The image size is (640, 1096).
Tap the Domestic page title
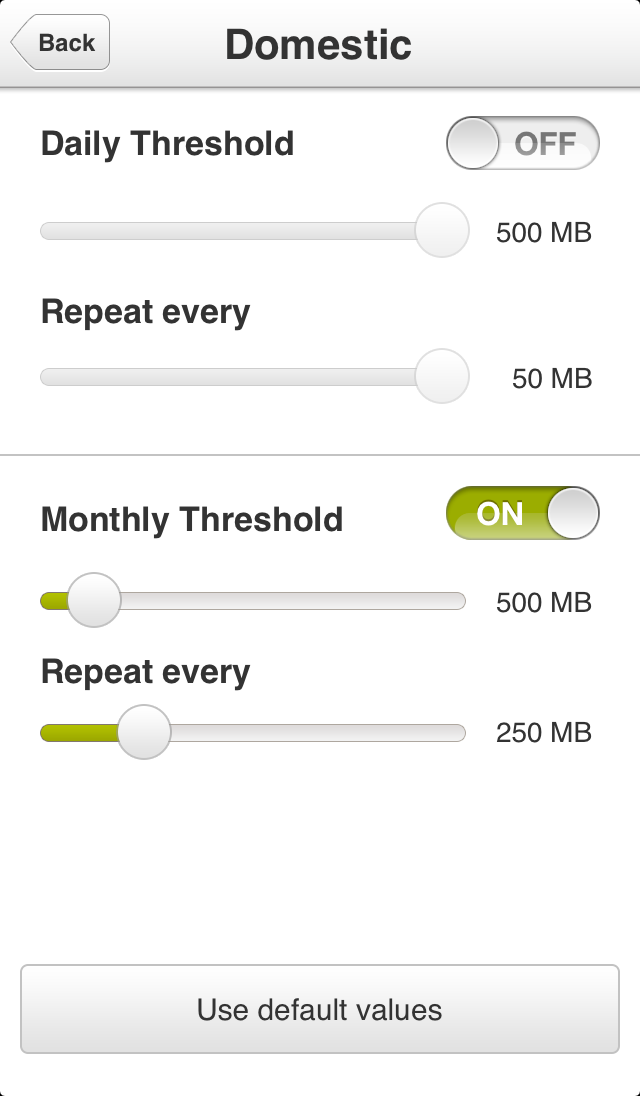pyautogui.click(x=318, y=45)
